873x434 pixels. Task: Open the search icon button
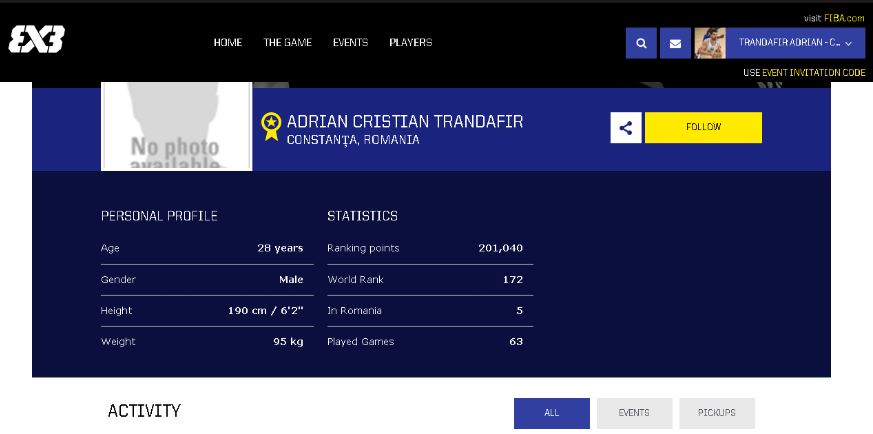tap(641, 43)
